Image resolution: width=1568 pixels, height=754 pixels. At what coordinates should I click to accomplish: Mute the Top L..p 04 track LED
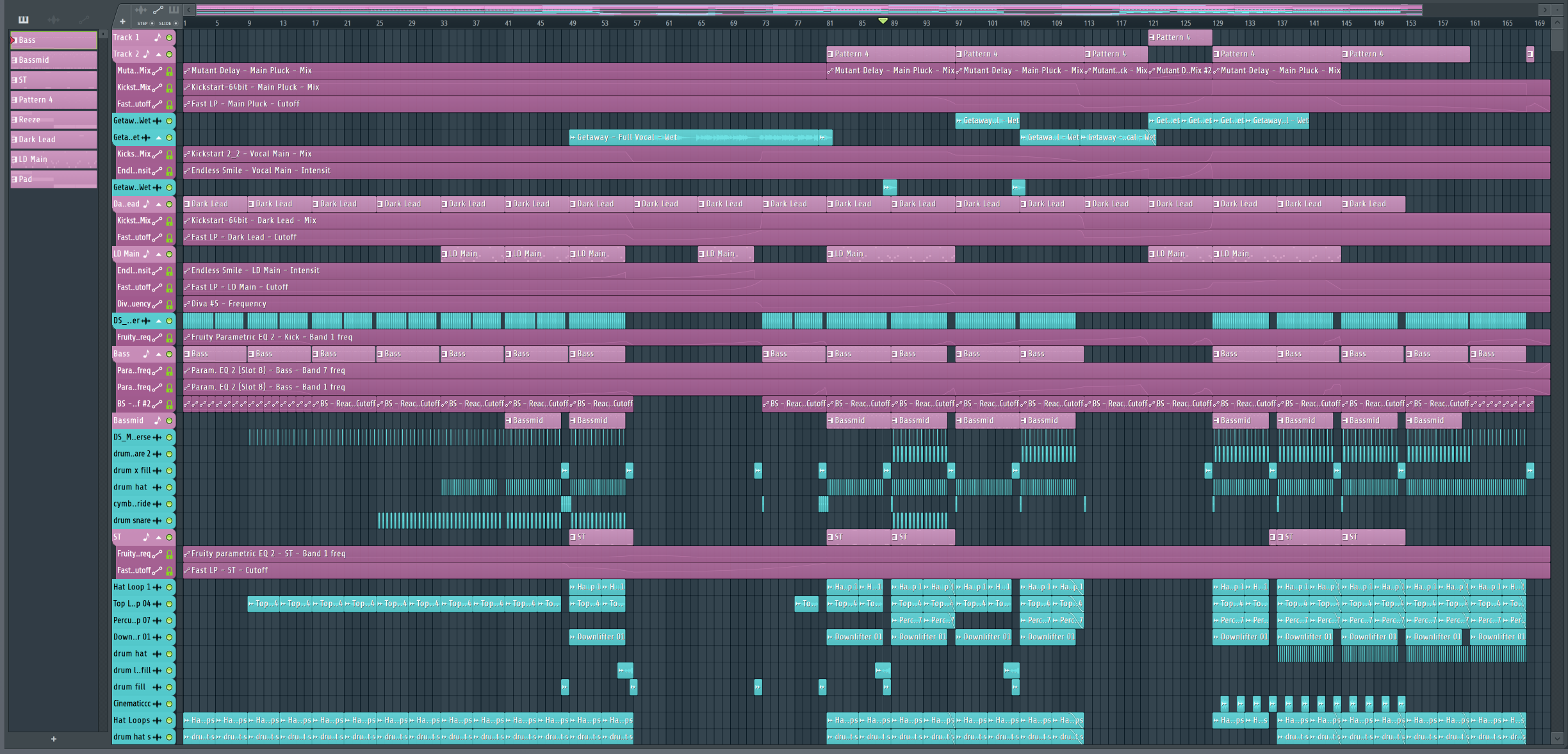170,603
